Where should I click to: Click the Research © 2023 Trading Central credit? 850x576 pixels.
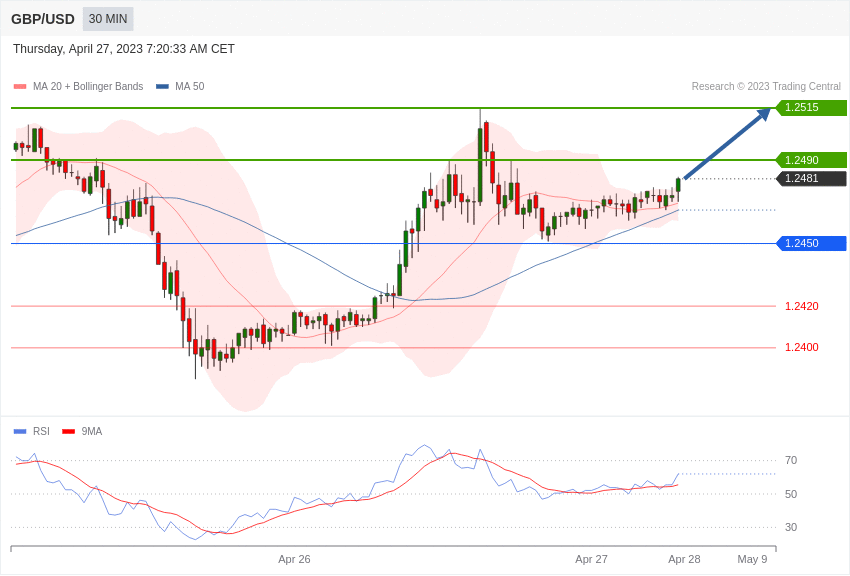766,87
